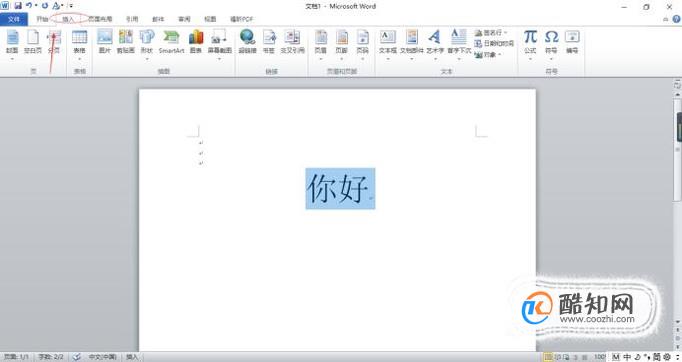Screen dimensions: 682x362
Task: Click the Date and Time (日期和时间) button
Action: (494, 44)
